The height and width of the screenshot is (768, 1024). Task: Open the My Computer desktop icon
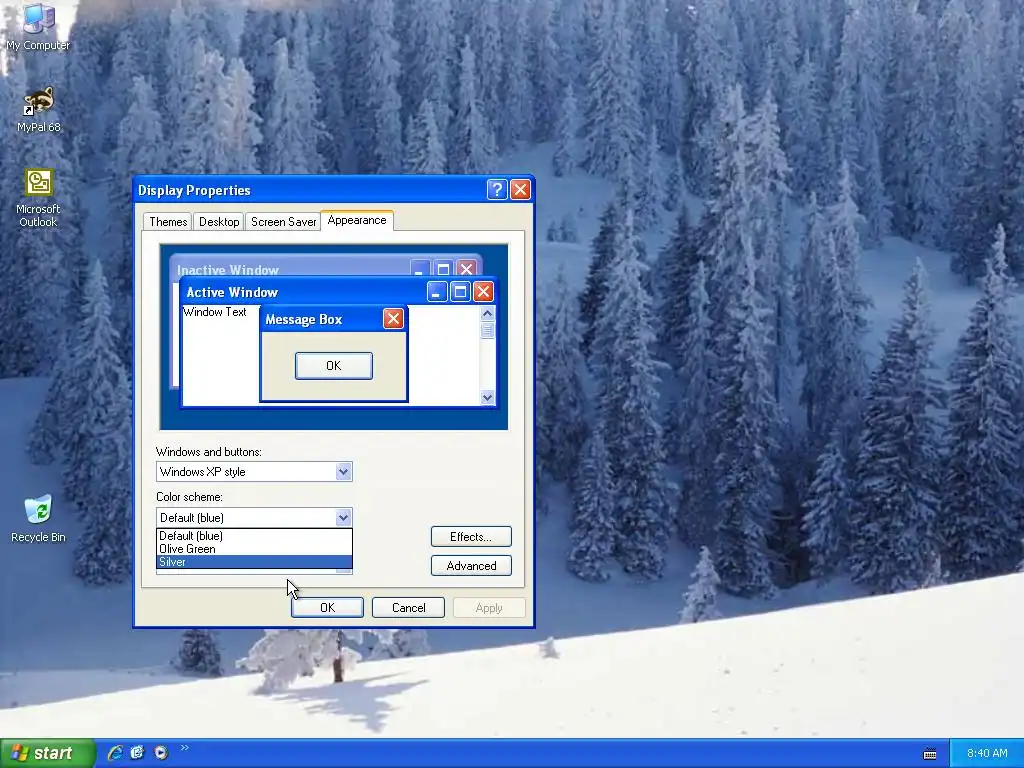(38, 26)
